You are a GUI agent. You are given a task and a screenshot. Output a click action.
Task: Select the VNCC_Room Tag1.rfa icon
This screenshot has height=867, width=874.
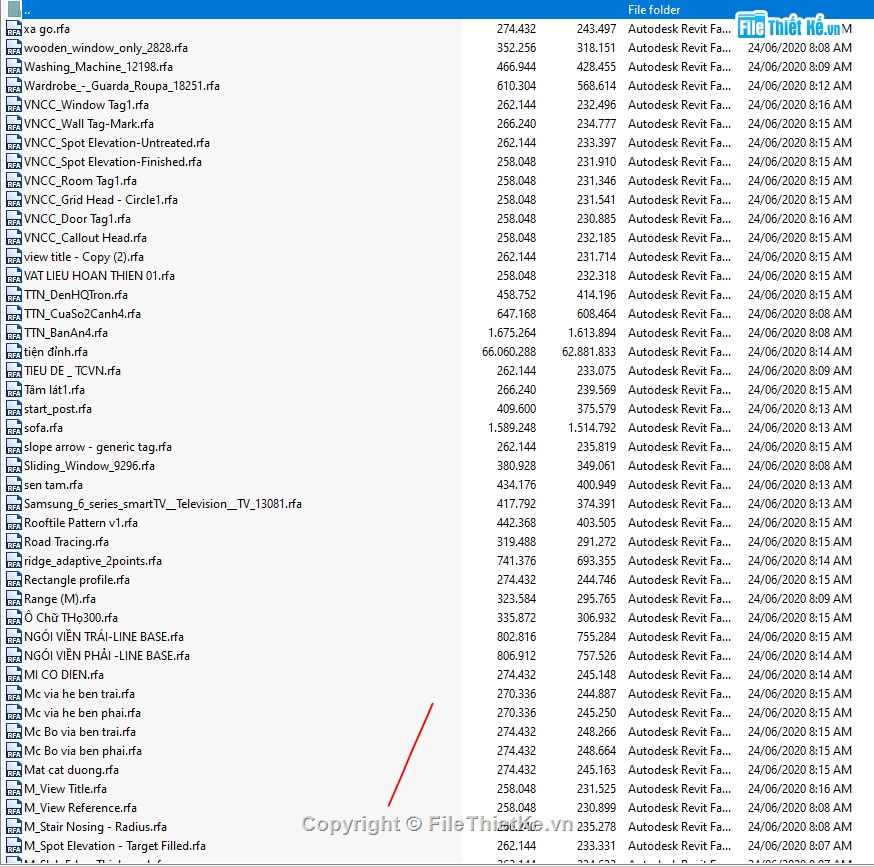(x=13, y=181)
